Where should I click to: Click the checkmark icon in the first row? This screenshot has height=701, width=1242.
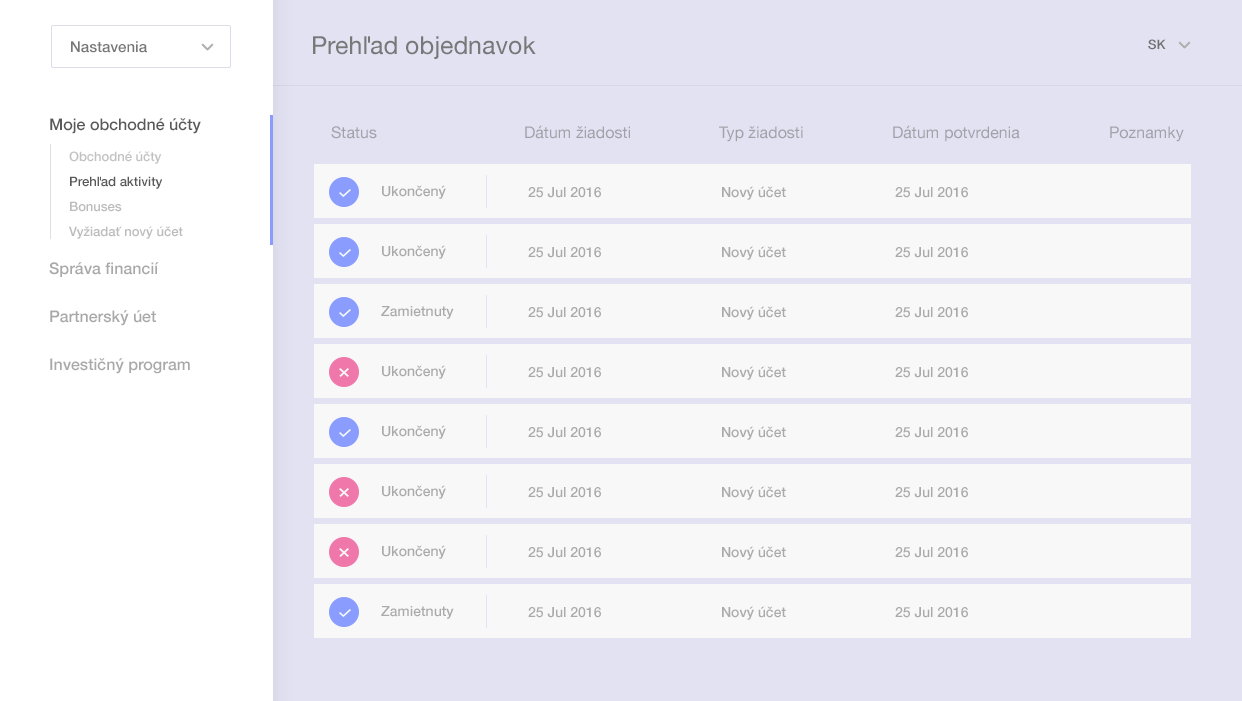click(344, 192)
